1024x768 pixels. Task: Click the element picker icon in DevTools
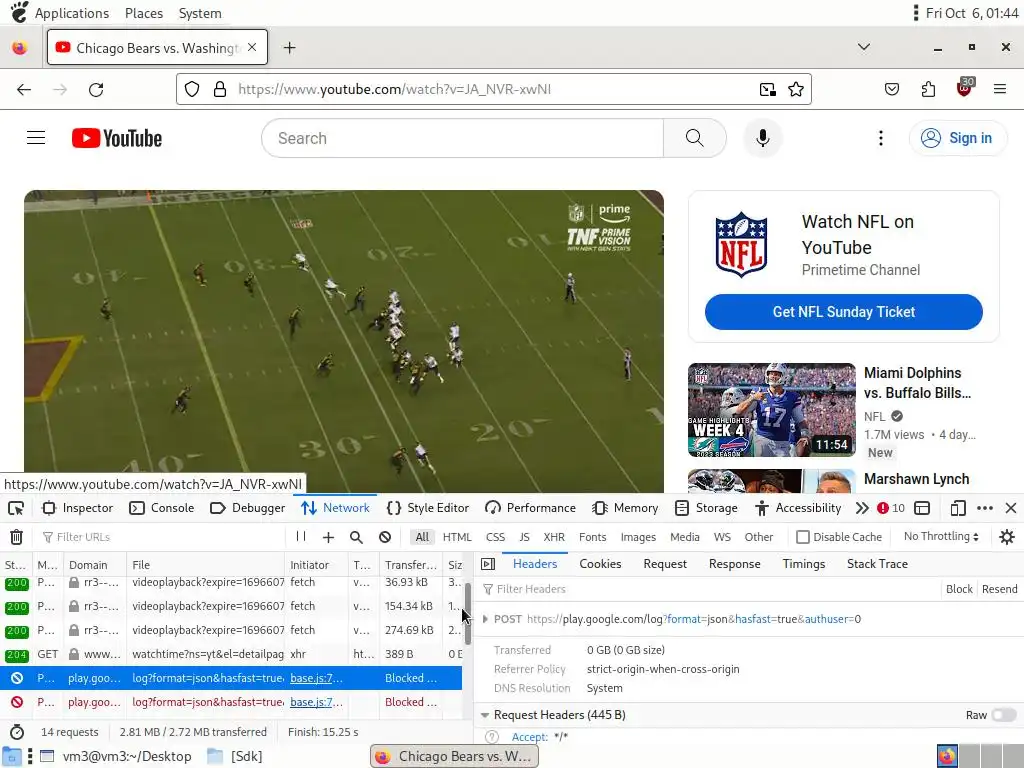16,508
